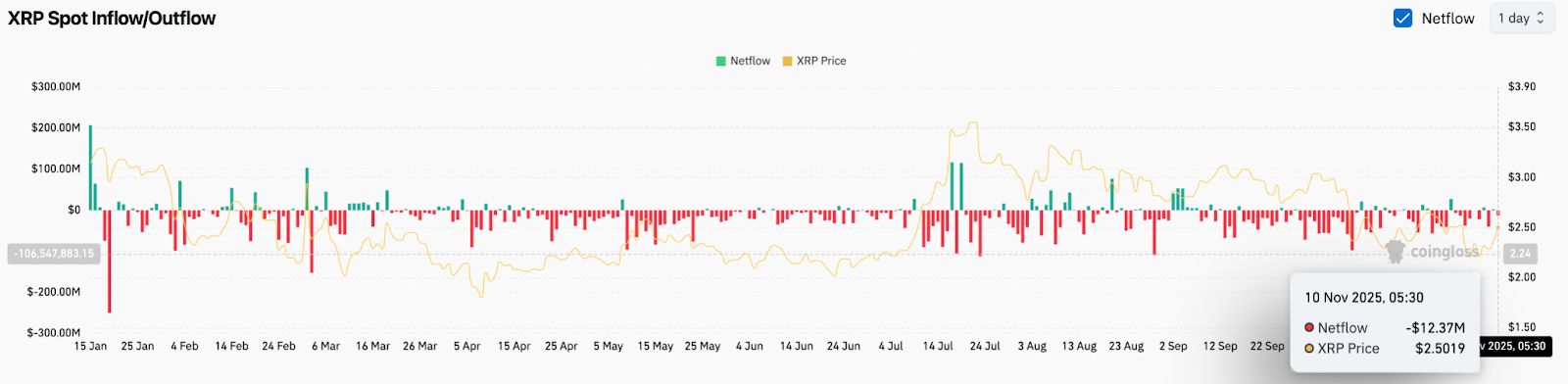
Task: Click the $100.00M y-axis label
Action: click(56, 168)
